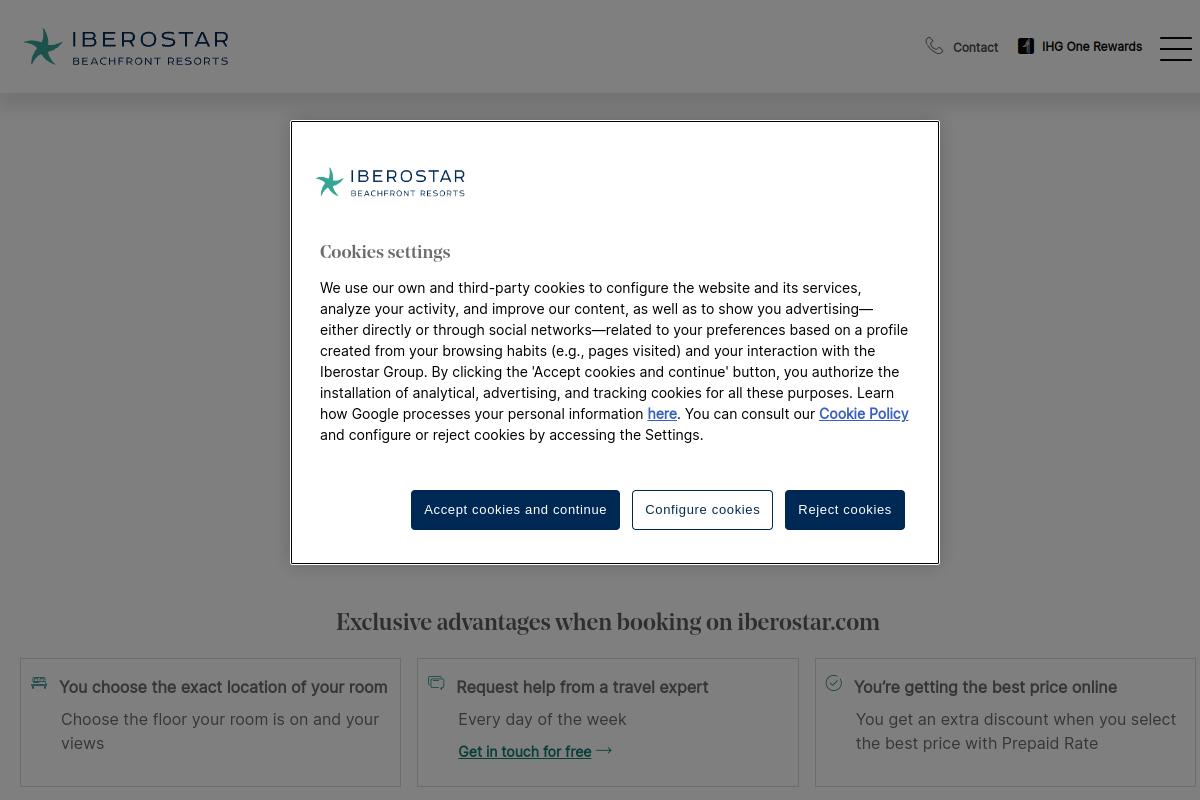Click the phone icon beside Contact

934,46
